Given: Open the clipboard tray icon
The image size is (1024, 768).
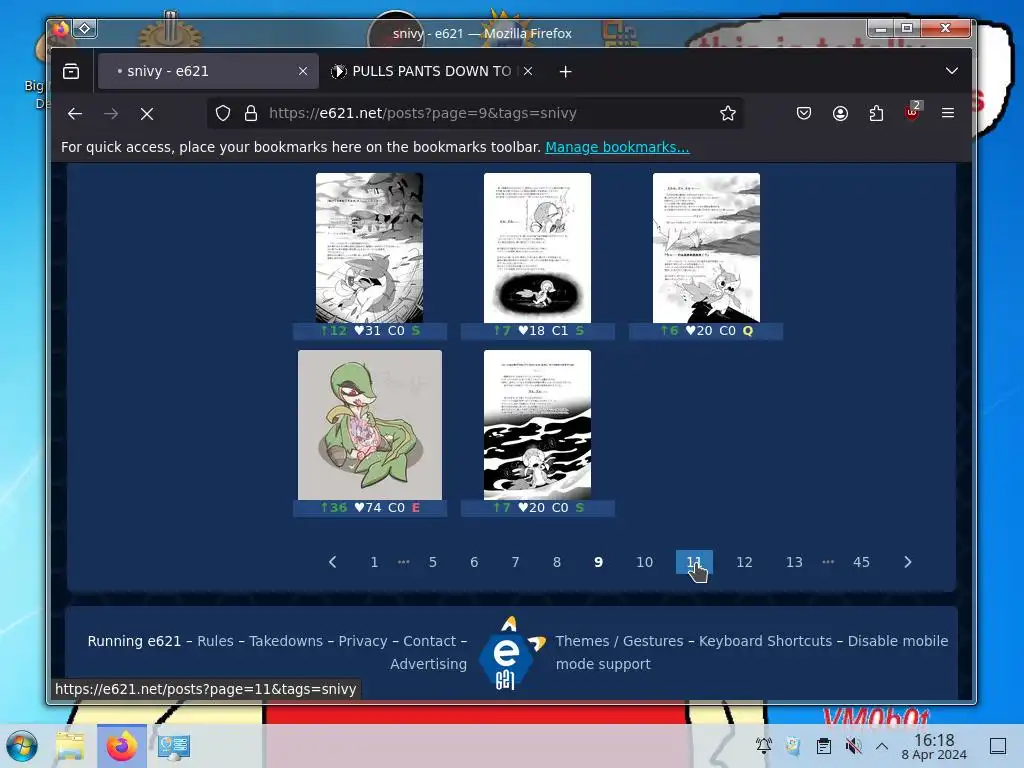Looking at the screenshot, I should [824, 745].
